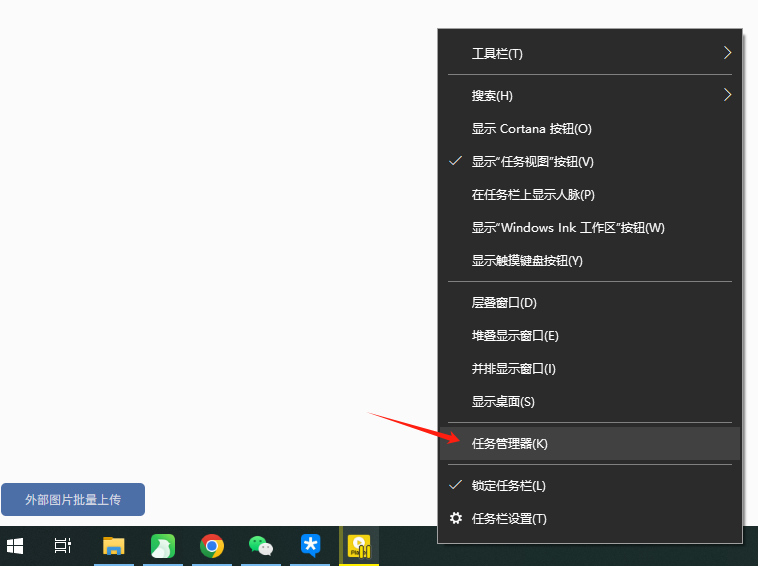Open File Explorer from the taskbar
Screen dimensions: 758x566
pos(114,546)
